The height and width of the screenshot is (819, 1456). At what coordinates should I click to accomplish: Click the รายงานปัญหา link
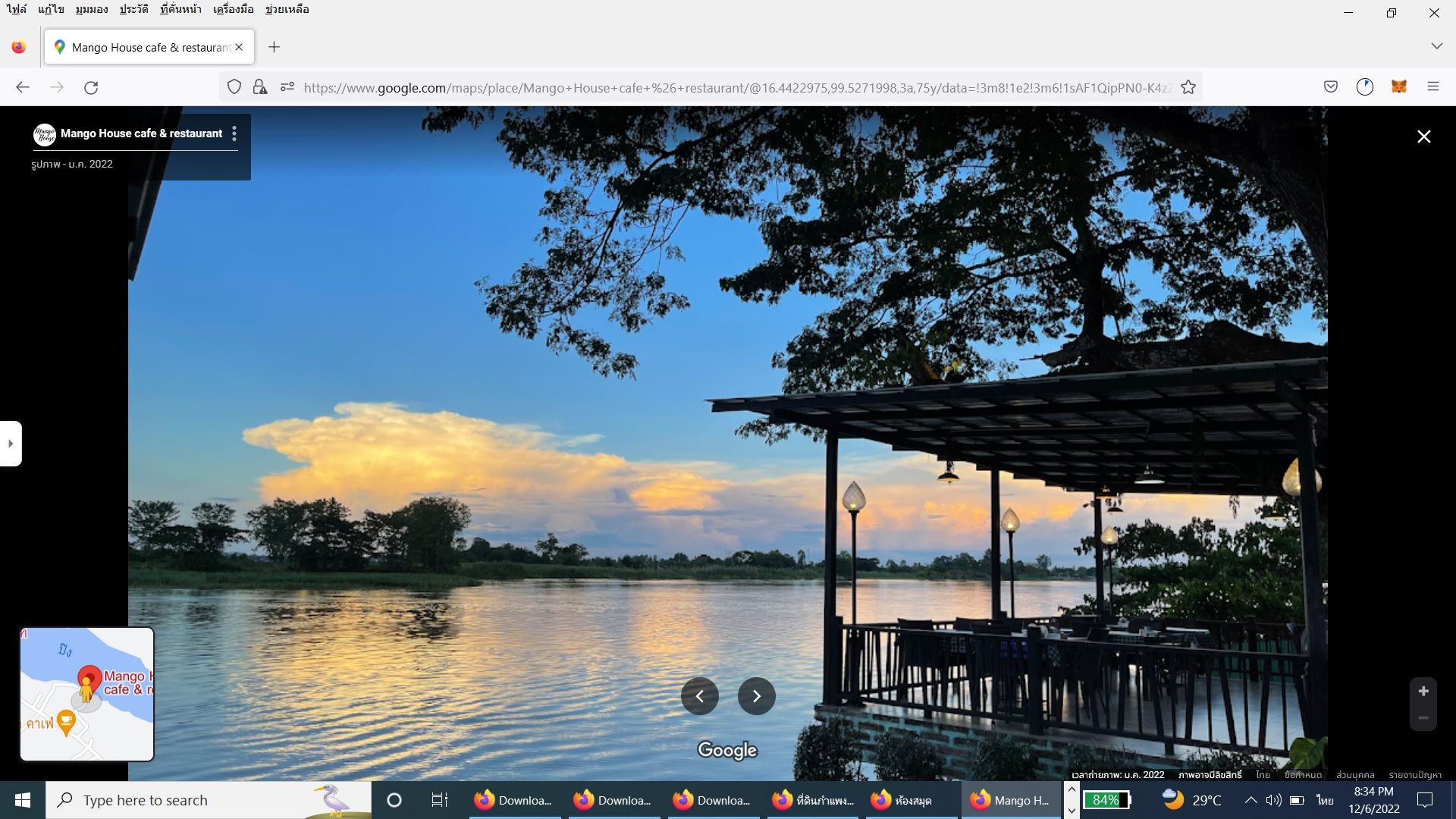click(x=1415, y=775)
